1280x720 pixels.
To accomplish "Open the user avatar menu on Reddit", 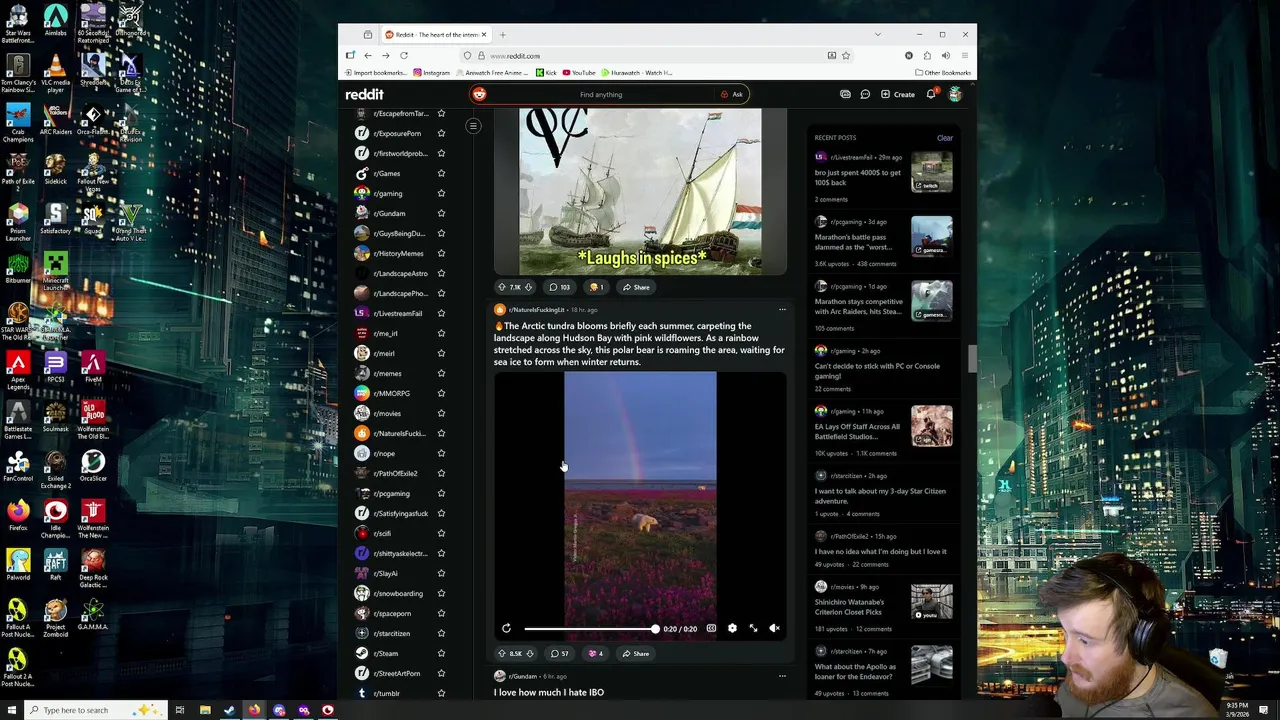I will [x=955, y=94].
